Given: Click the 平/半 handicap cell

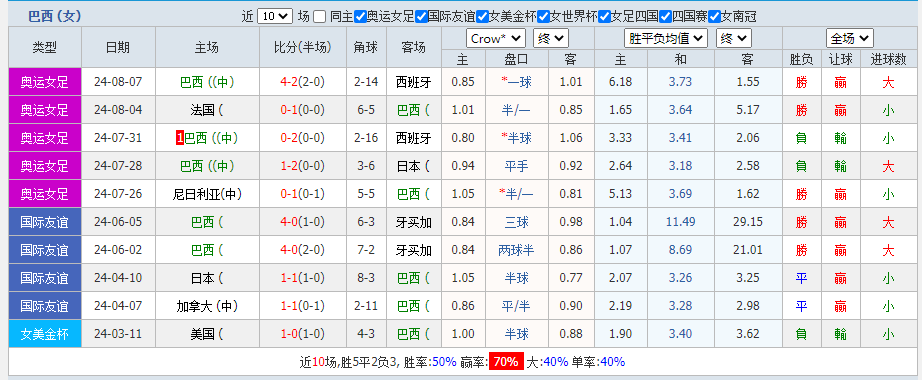Looking at the screenshot, I should (517, 306).
